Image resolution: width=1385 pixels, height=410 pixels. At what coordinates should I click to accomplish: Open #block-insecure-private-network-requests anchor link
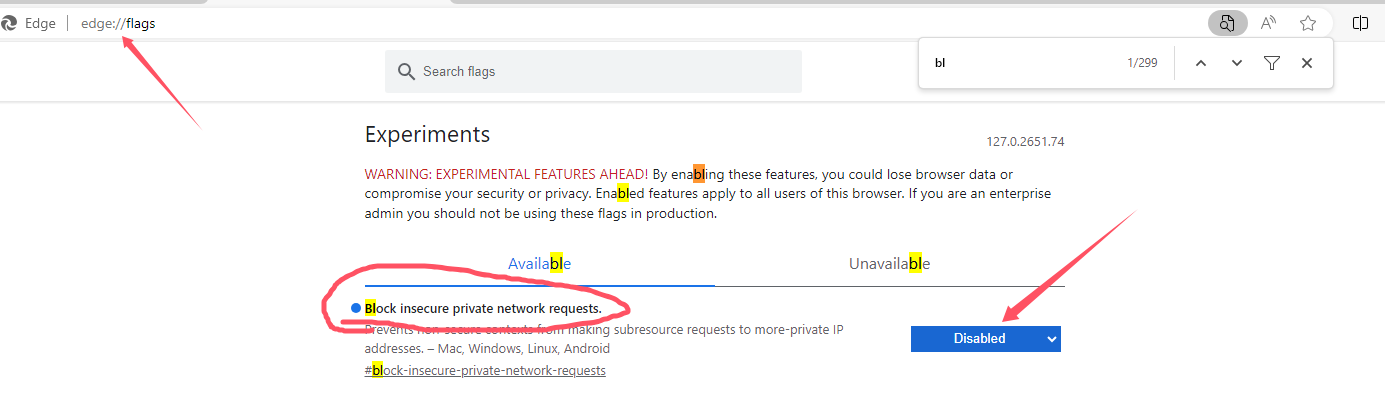485,370
